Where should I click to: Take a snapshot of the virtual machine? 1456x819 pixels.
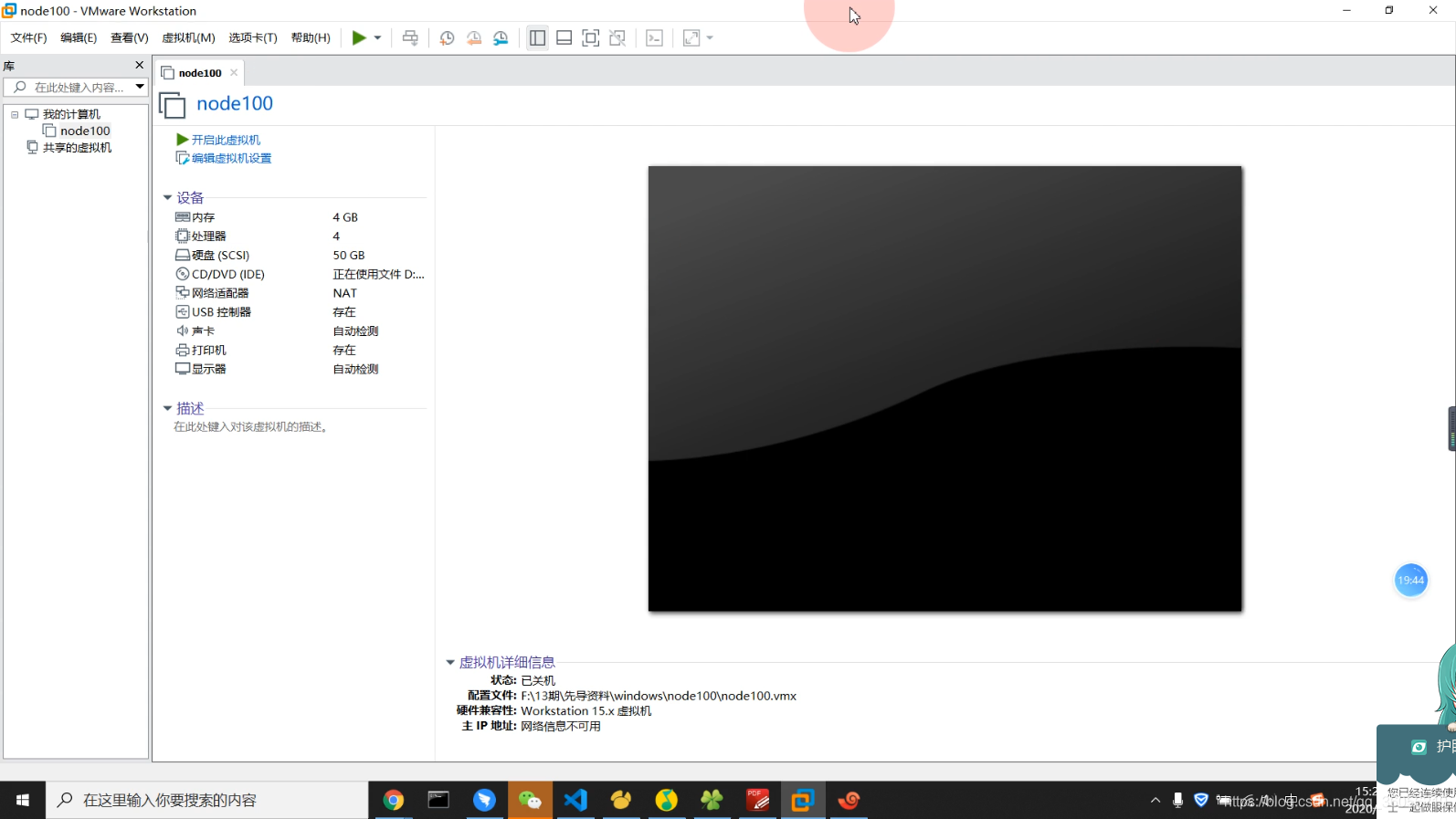447,37
